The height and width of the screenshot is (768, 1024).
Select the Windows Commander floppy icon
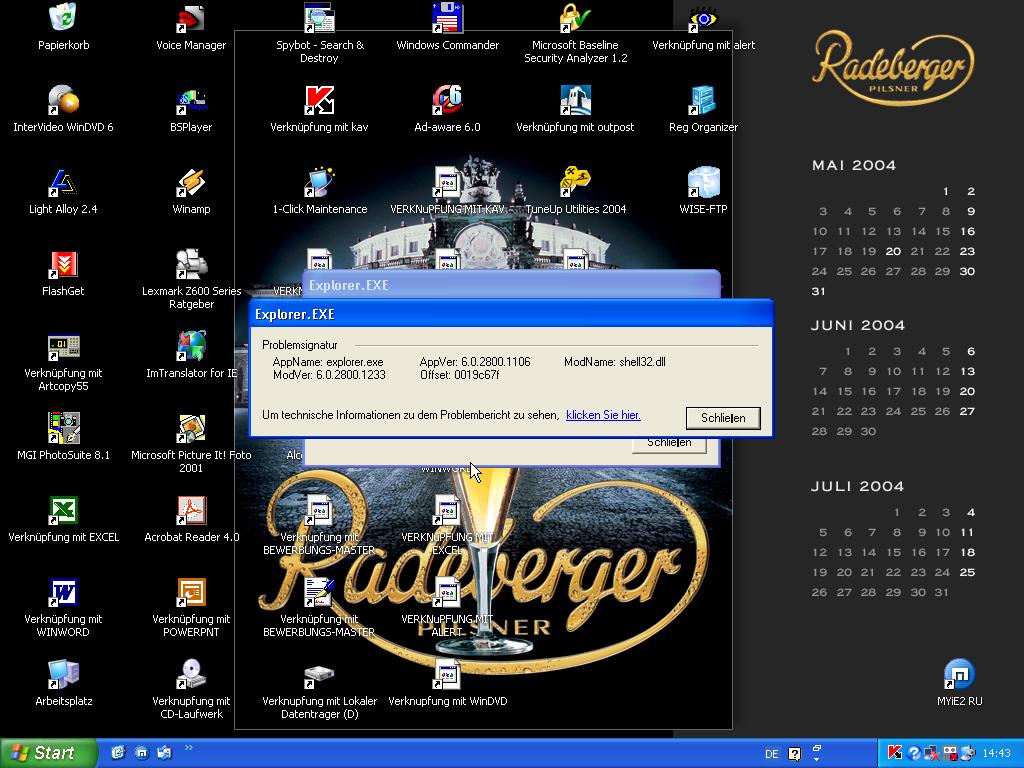tap(447, 18)
